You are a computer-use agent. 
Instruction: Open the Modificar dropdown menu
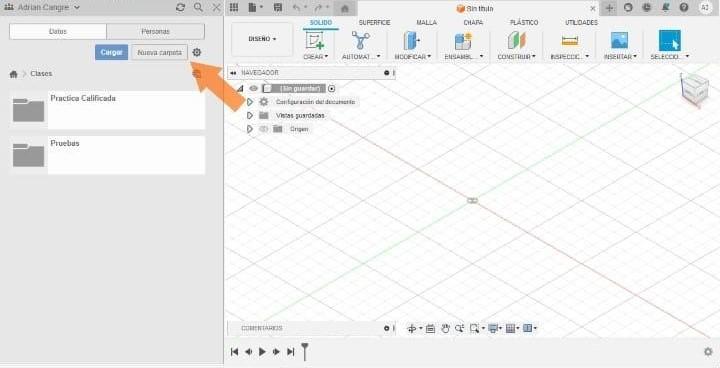tap(413, 57)
